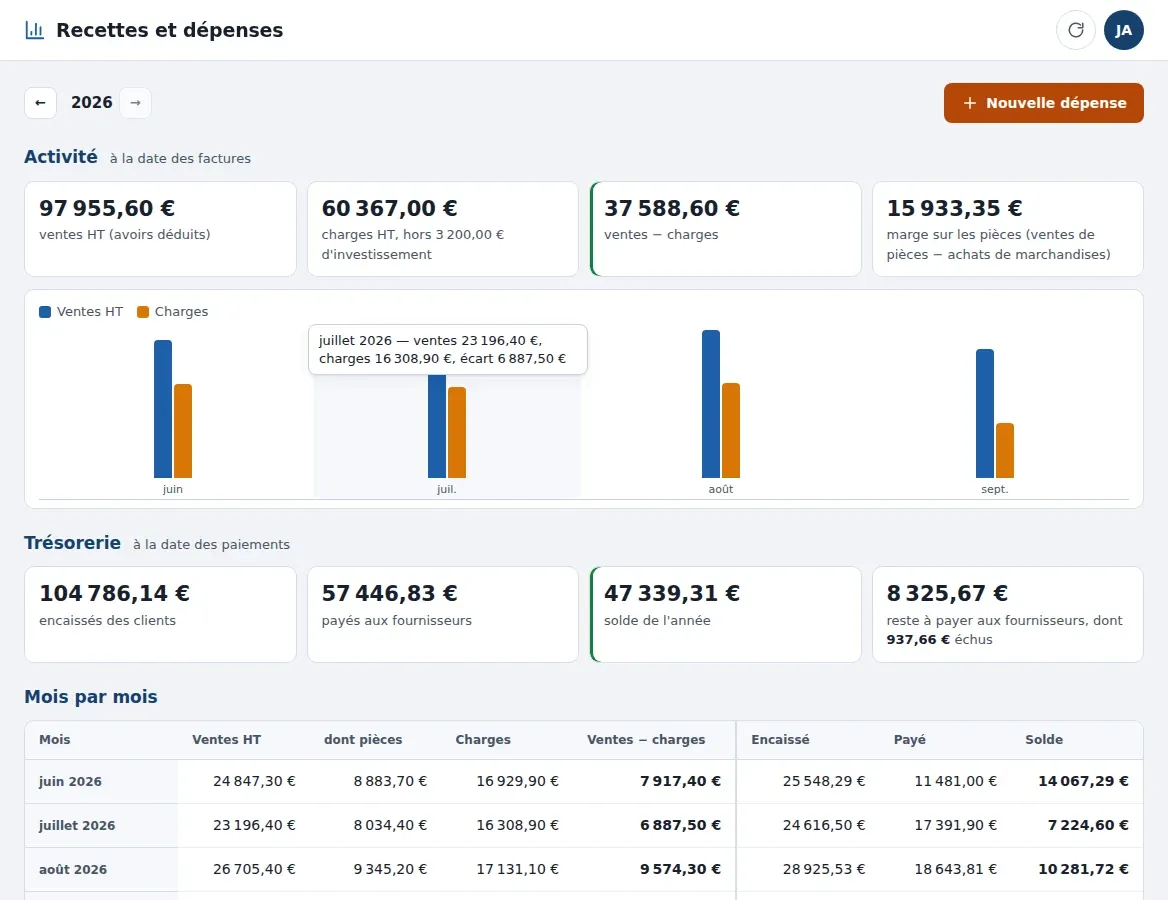Click the orange Charges bar for août

click(731, 431)
